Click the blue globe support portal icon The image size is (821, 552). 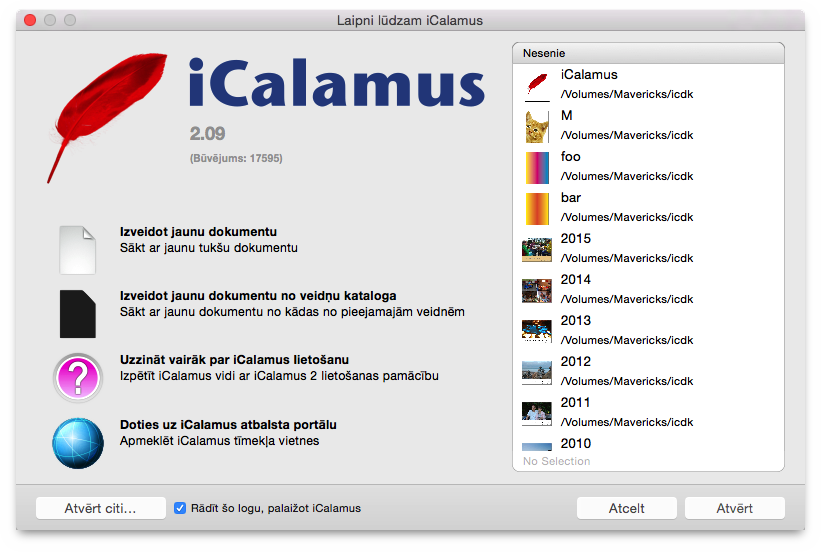[78, 443]
